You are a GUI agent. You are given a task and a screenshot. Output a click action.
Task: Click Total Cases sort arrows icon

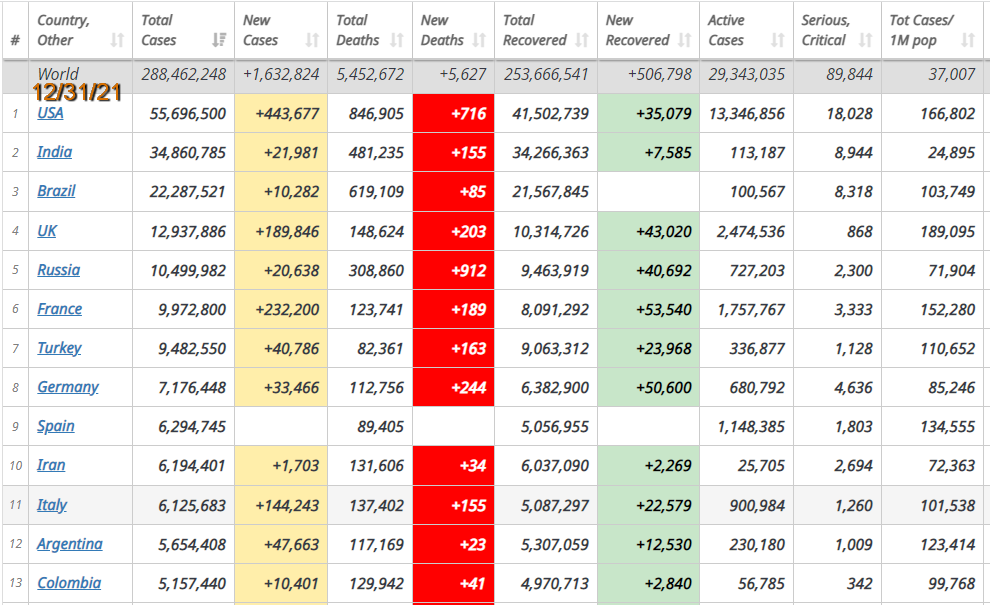(x=218, y=40)
